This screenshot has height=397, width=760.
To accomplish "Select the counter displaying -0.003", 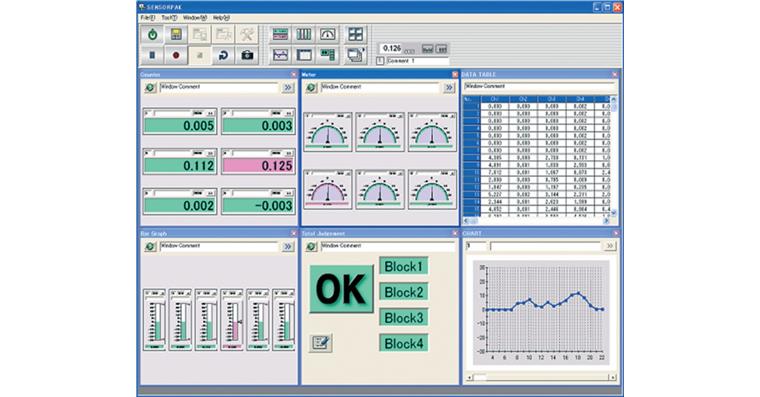I will click(258, 201).
